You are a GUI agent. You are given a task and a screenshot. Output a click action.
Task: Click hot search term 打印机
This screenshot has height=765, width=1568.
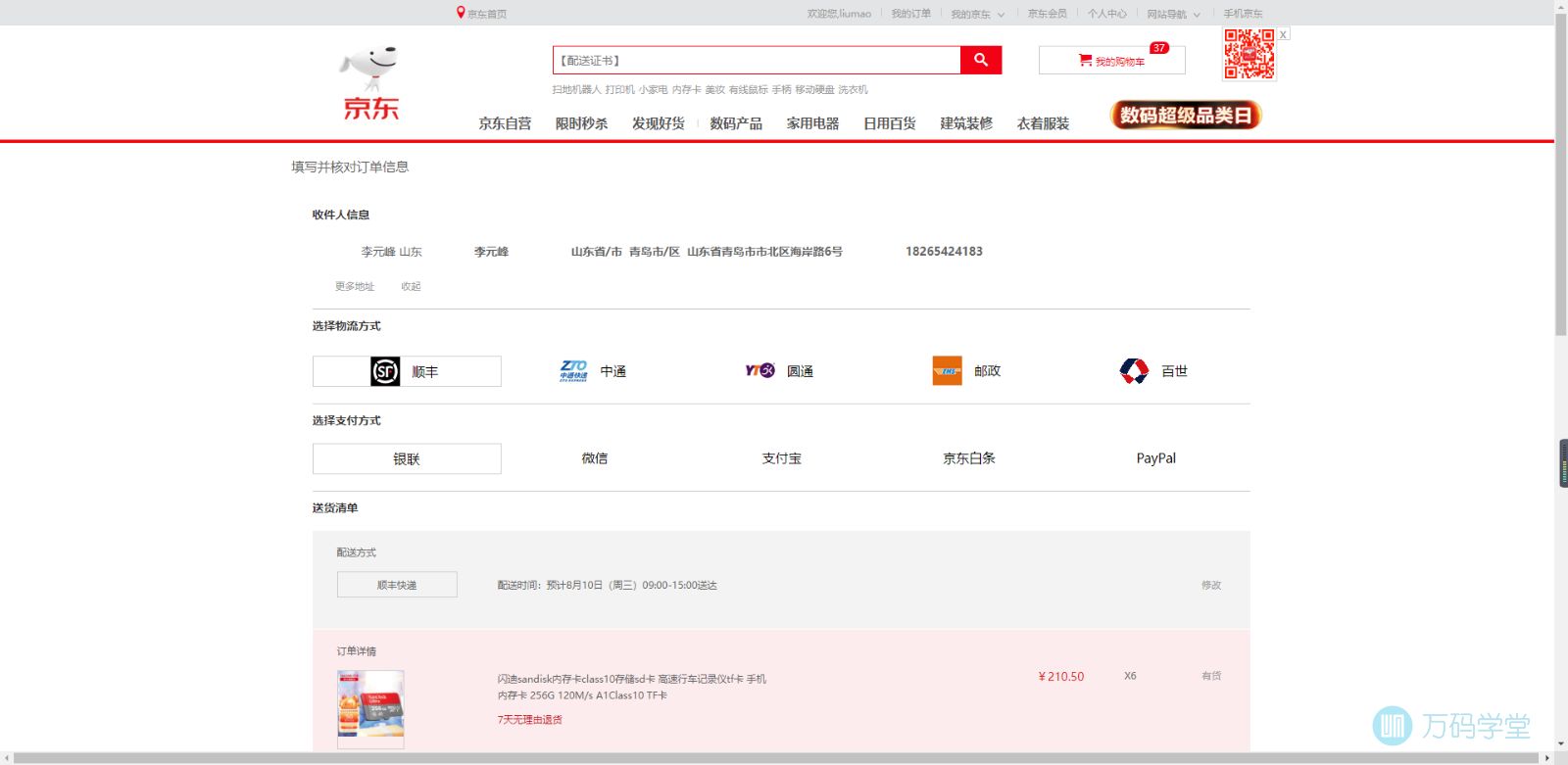pos(619,89)
